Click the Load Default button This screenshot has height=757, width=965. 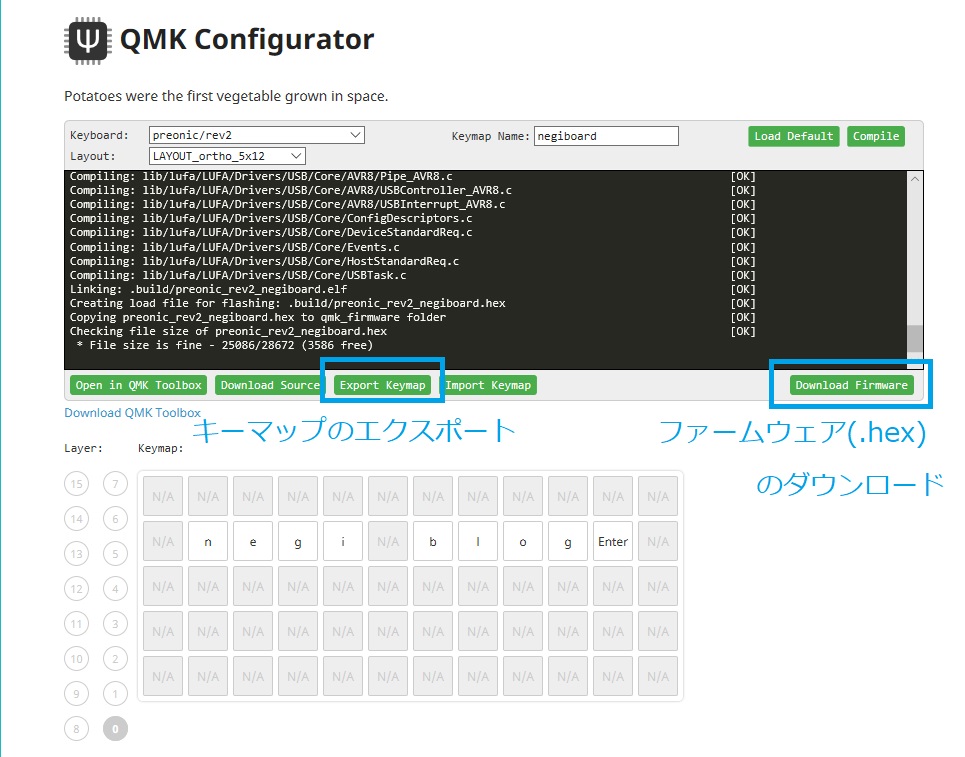[793, 136]
